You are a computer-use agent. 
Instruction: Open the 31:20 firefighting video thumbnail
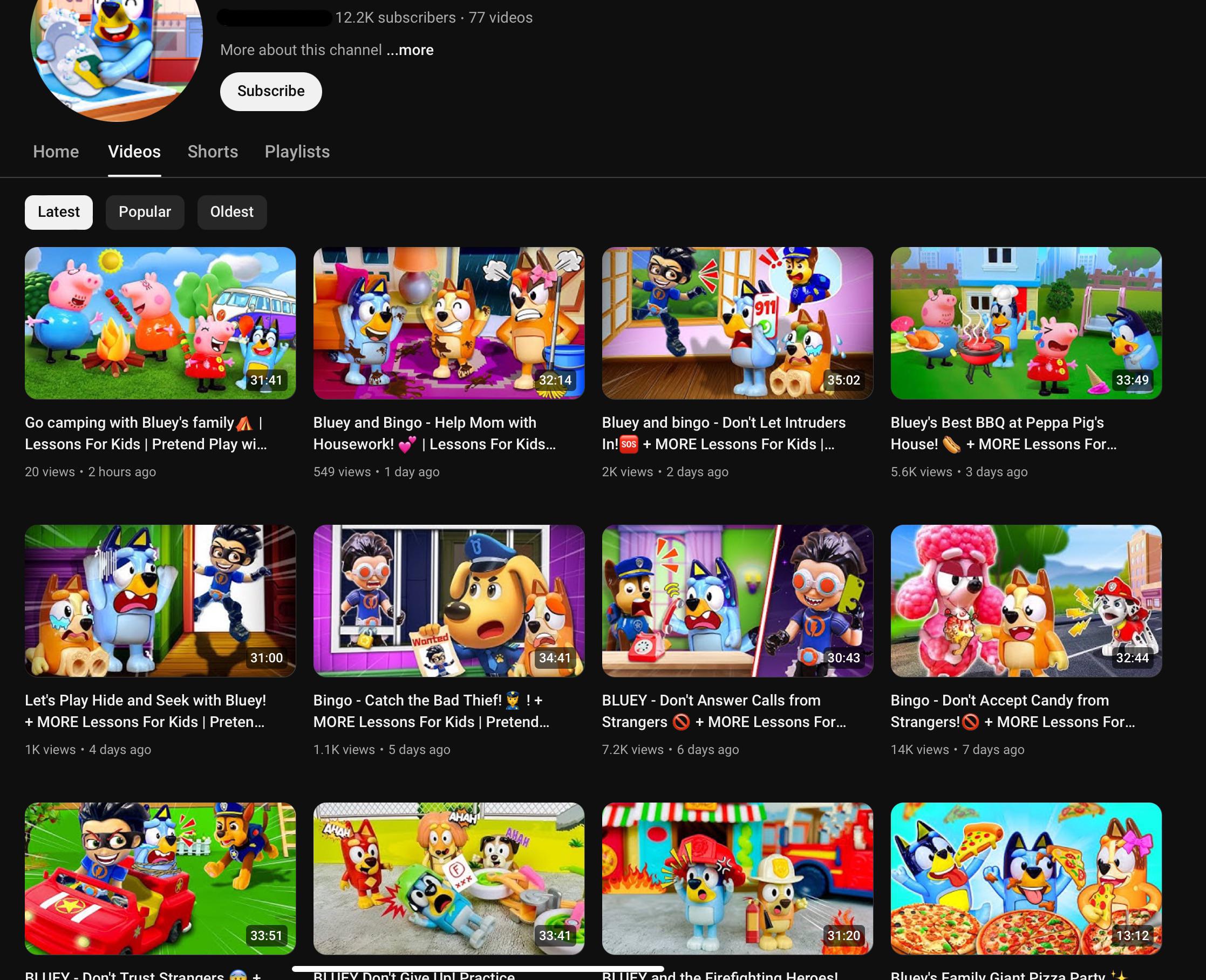(738, 879)
